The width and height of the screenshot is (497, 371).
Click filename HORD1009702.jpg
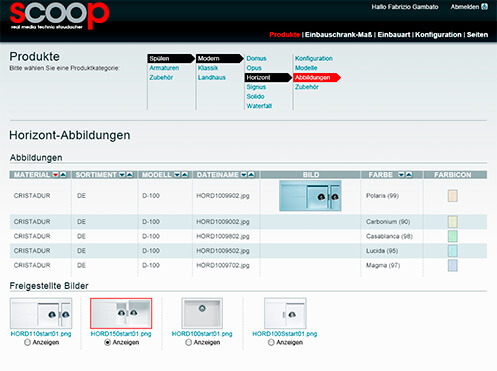click(223, 265)
